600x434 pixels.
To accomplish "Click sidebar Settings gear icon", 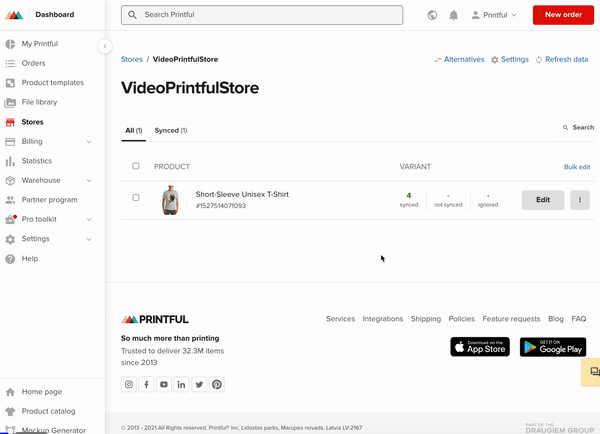I will coord(10,239).
